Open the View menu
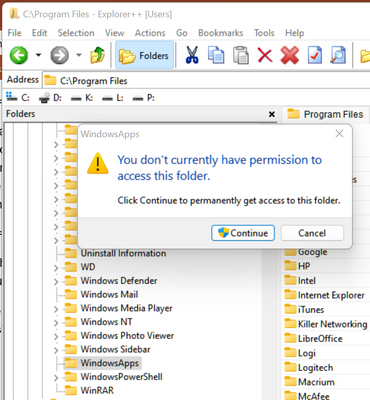The height and width of the screenshot is (400, 370). pos(114,33)
